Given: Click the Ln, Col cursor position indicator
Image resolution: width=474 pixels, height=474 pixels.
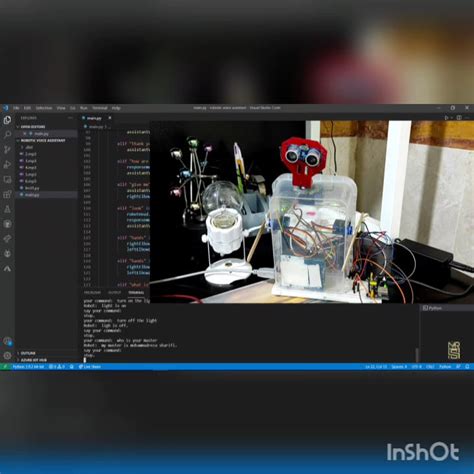Looking at the screenshot, I should coord(376,367).
